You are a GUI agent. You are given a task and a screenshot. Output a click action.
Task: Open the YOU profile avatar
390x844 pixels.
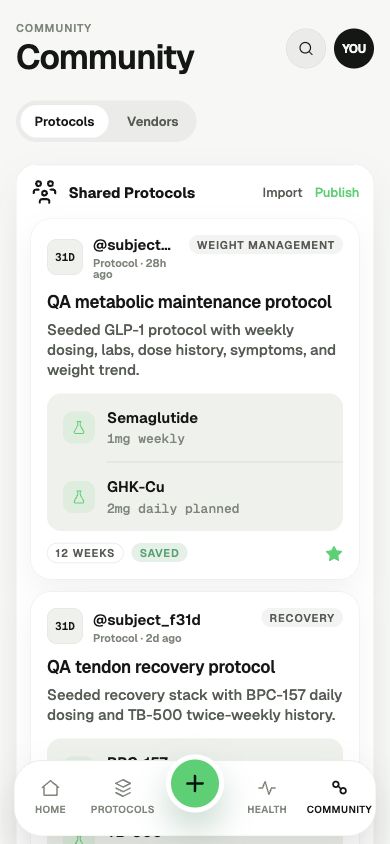(x=354, y=48)
